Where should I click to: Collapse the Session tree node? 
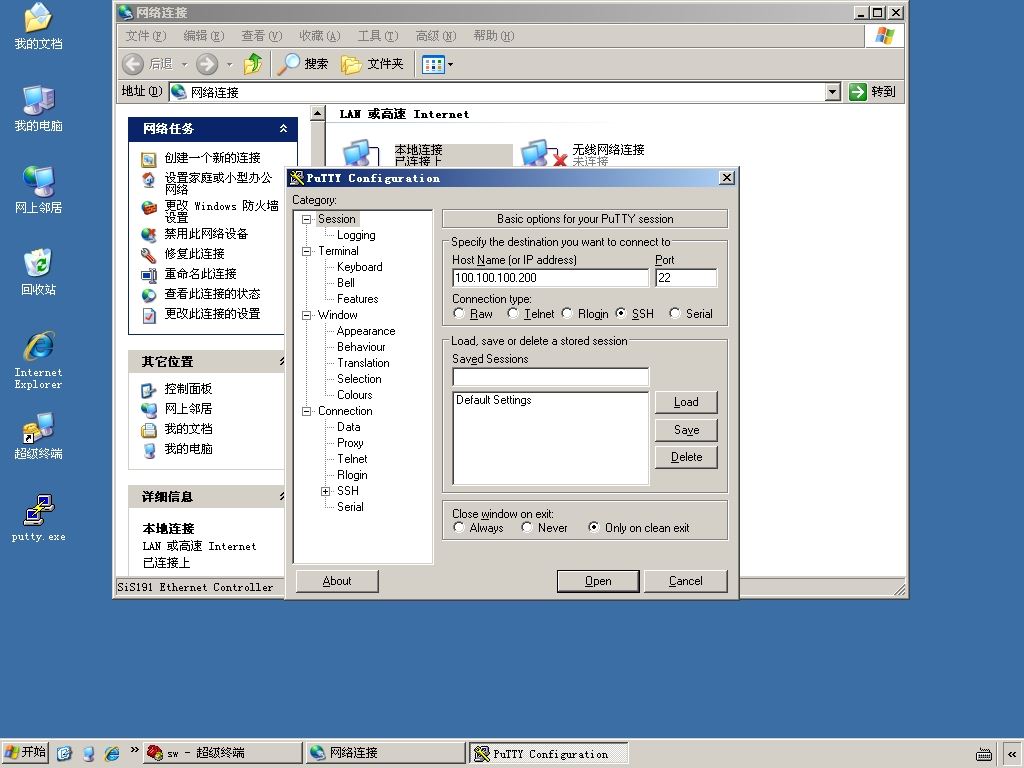[x=306, y=219]
